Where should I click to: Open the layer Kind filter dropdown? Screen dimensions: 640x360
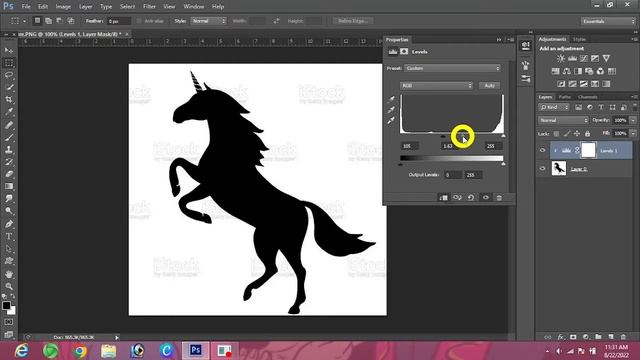[x=554, y=107]
